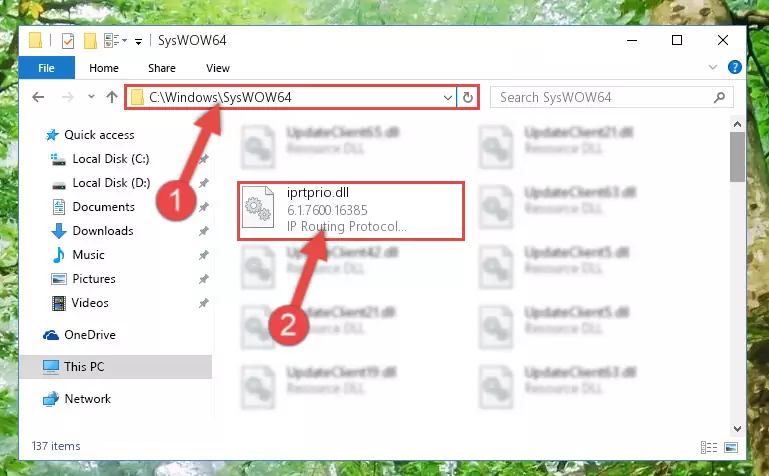This screenshot has width=769, height=476.
Task: Click the scrollbar down arrow
Action: [x=737, y=428]
